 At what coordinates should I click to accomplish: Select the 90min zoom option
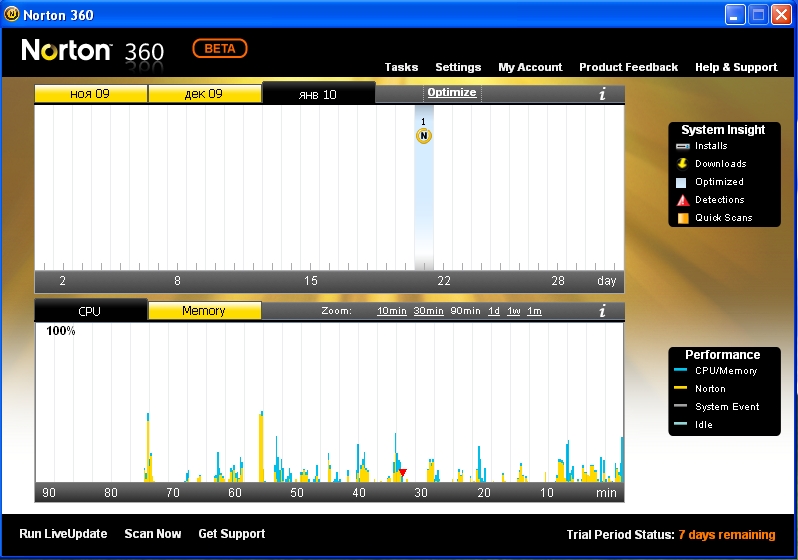(465, 311)
